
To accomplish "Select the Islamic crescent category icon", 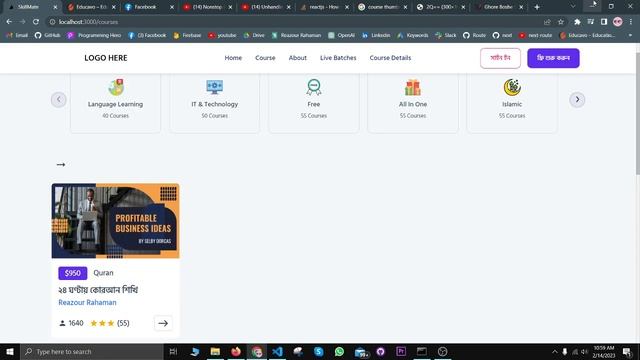I will point(512,87).
